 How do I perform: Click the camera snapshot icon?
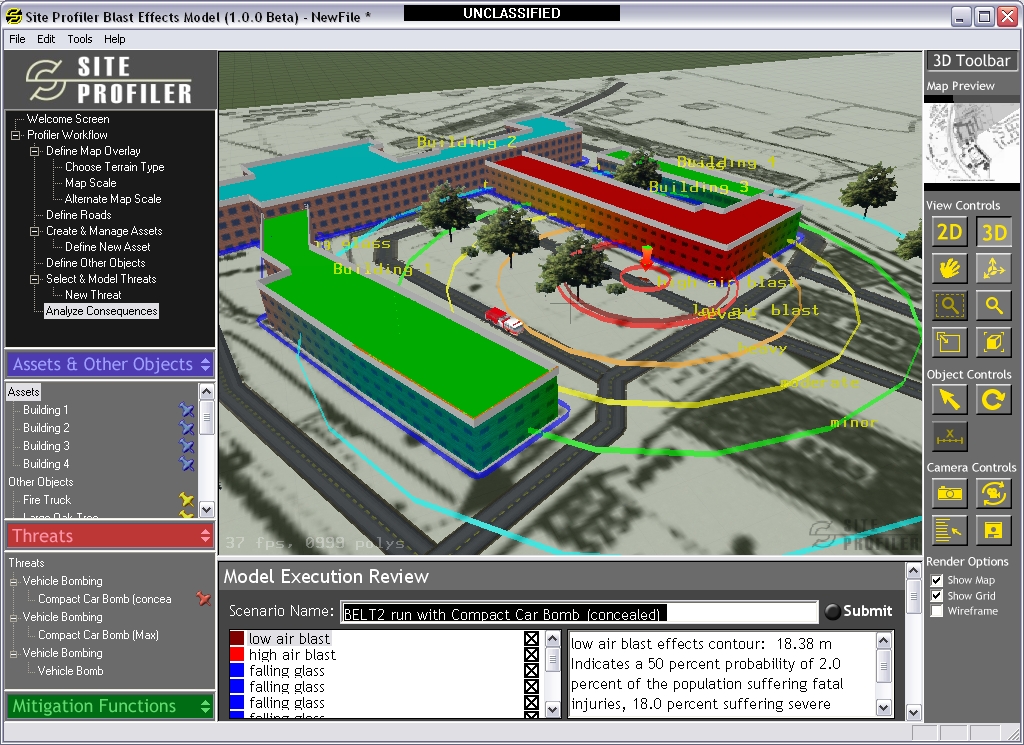coord(949,494)
